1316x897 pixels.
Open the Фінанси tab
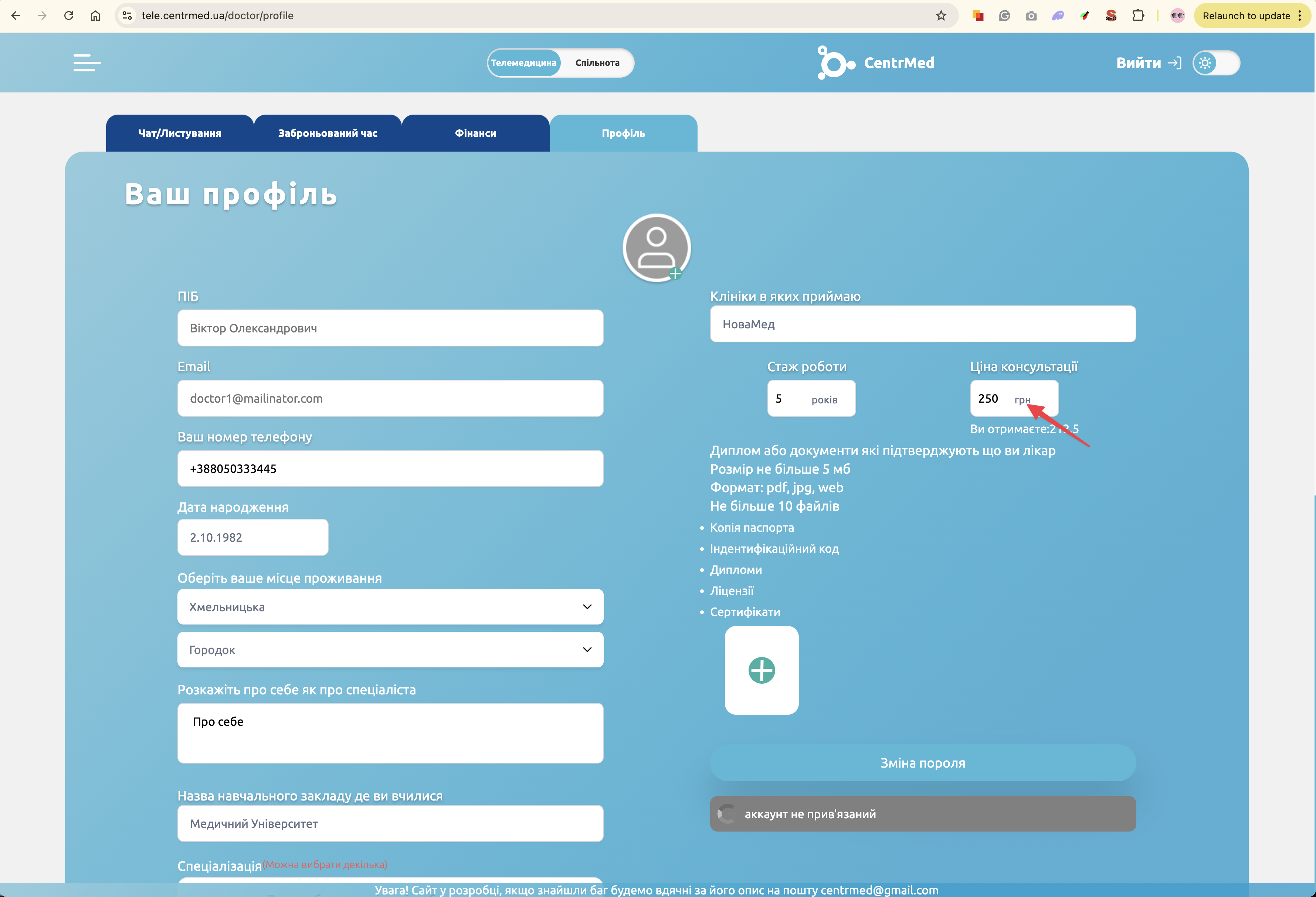[x=475, y=133]
